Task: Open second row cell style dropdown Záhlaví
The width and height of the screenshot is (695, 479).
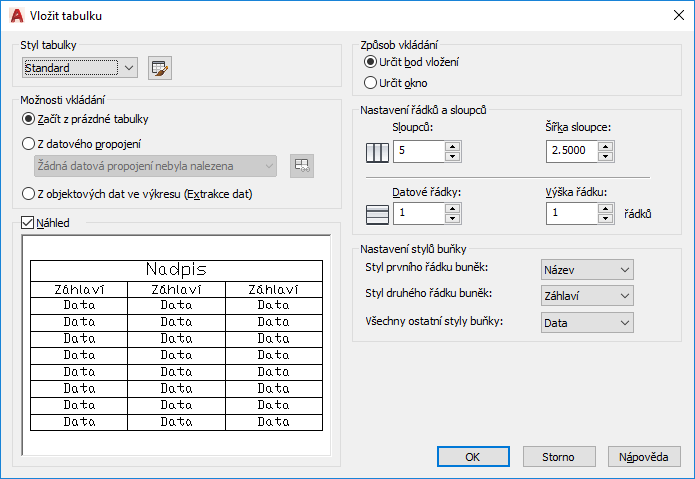Action: (587, 296)
